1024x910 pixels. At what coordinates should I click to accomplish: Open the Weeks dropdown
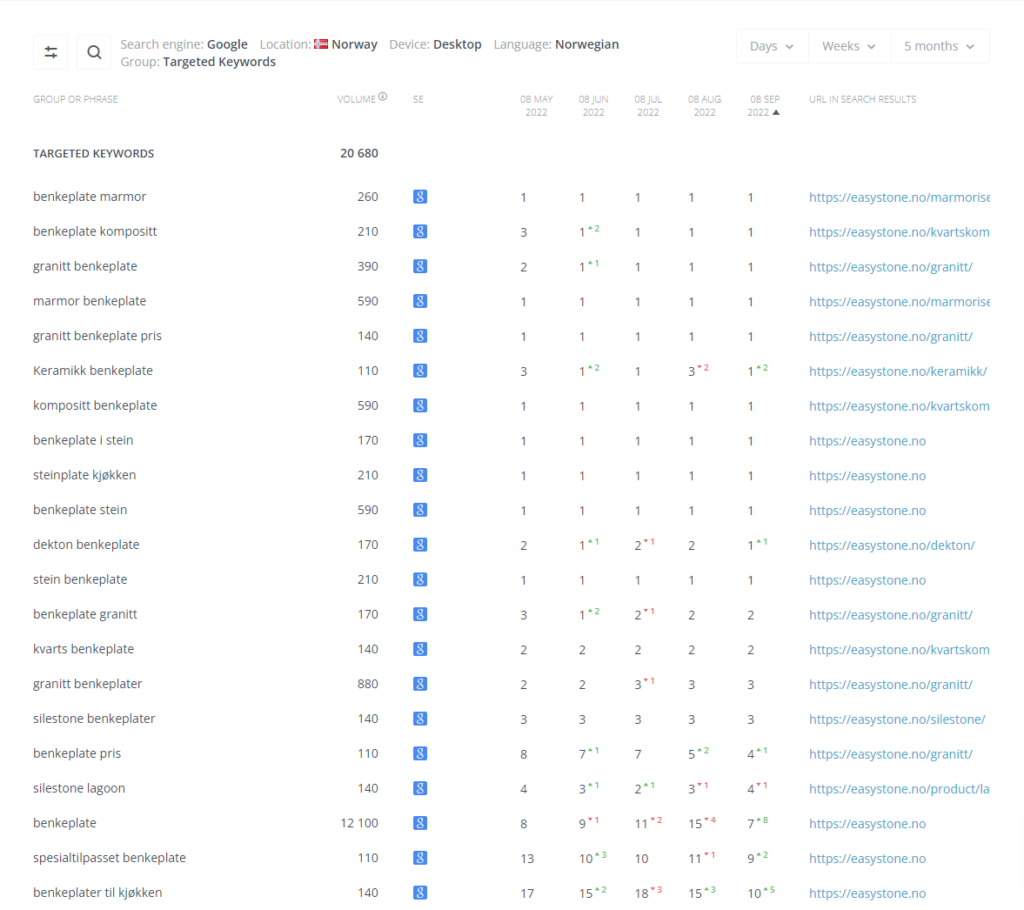[x=849, y=46]
